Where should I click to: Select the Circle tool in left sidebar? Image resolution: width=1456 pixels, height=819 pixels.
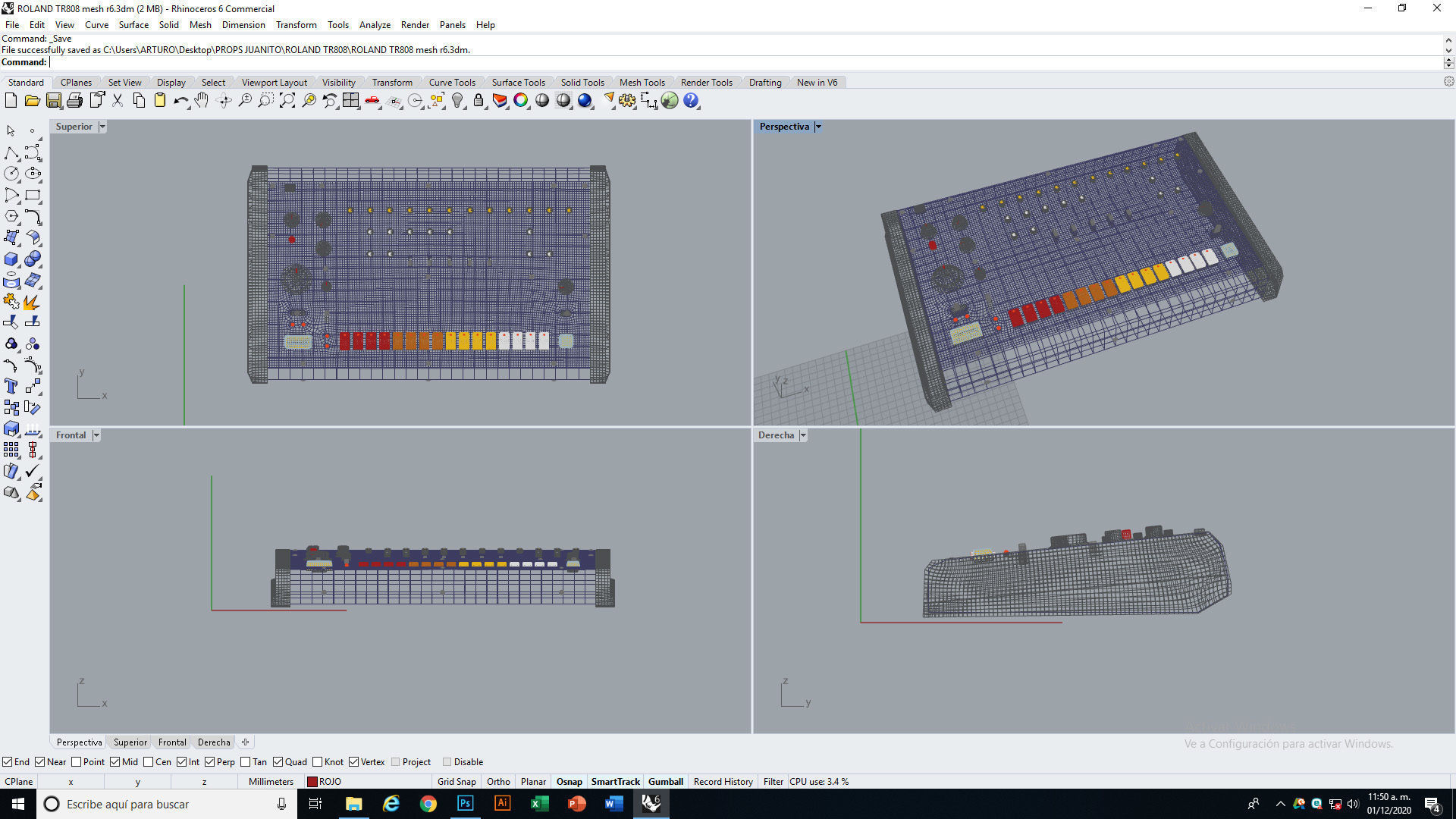[11, 174]
